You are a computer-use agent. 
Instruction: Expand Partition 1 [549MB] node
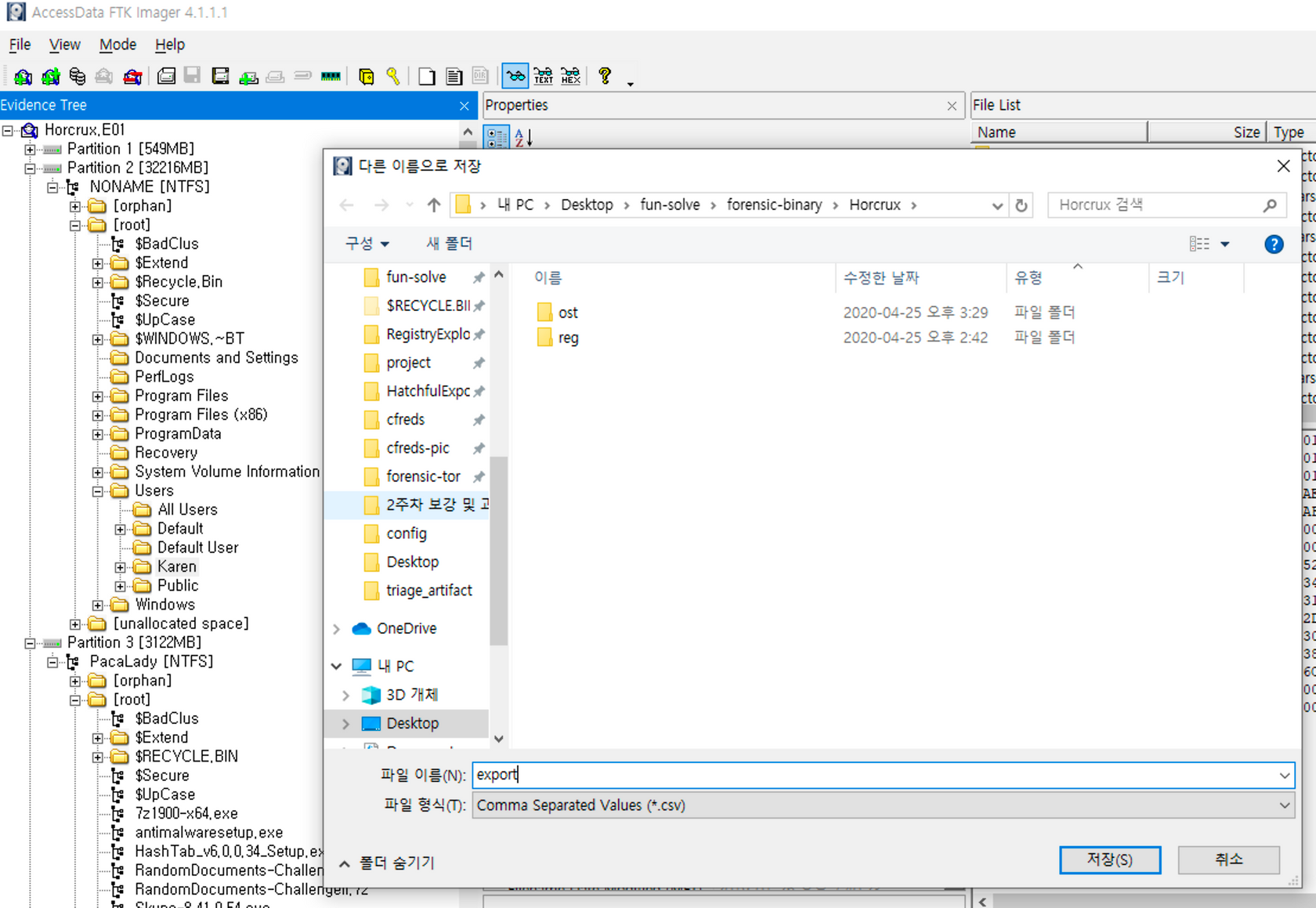30,150
